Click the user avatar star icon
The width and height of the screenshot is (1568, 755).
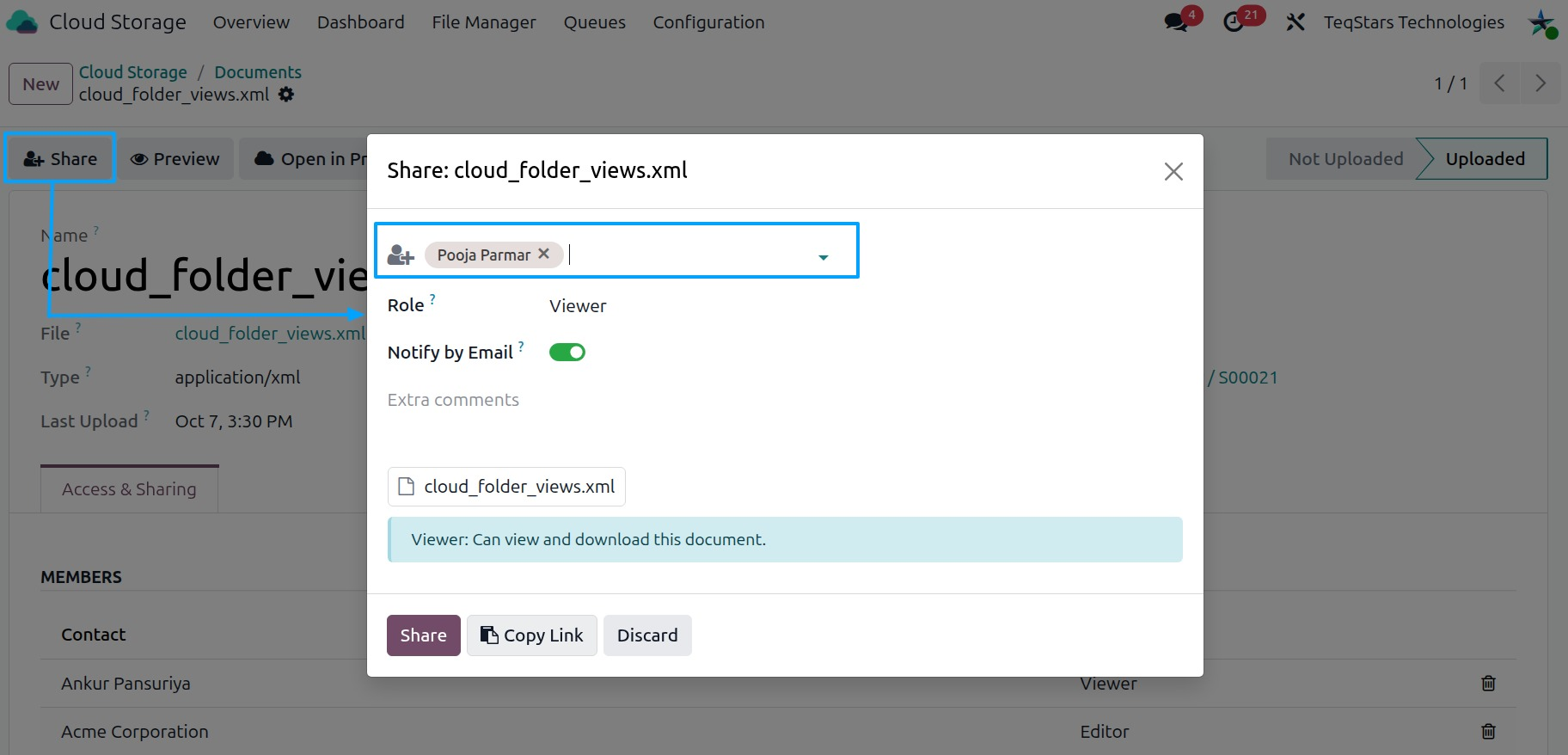1541,23
